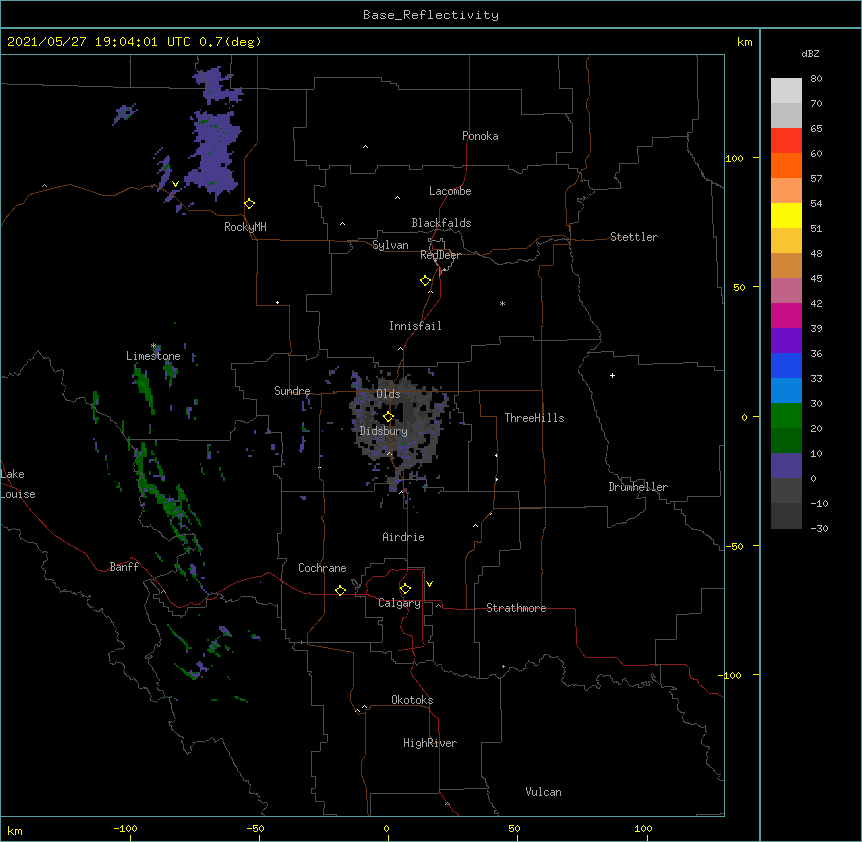
Task: Click the yellow diamond marker south of RedDeer
Action: [x=426, y=281]
